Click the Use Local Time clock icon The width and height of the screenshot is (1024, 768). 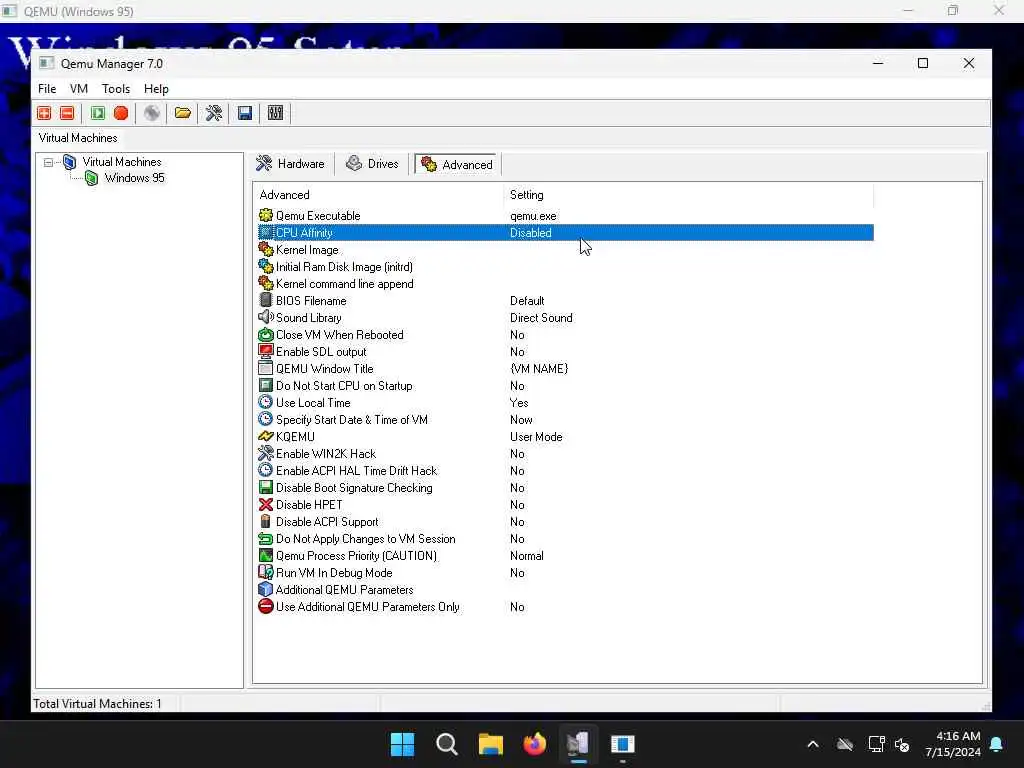point(266,402)
